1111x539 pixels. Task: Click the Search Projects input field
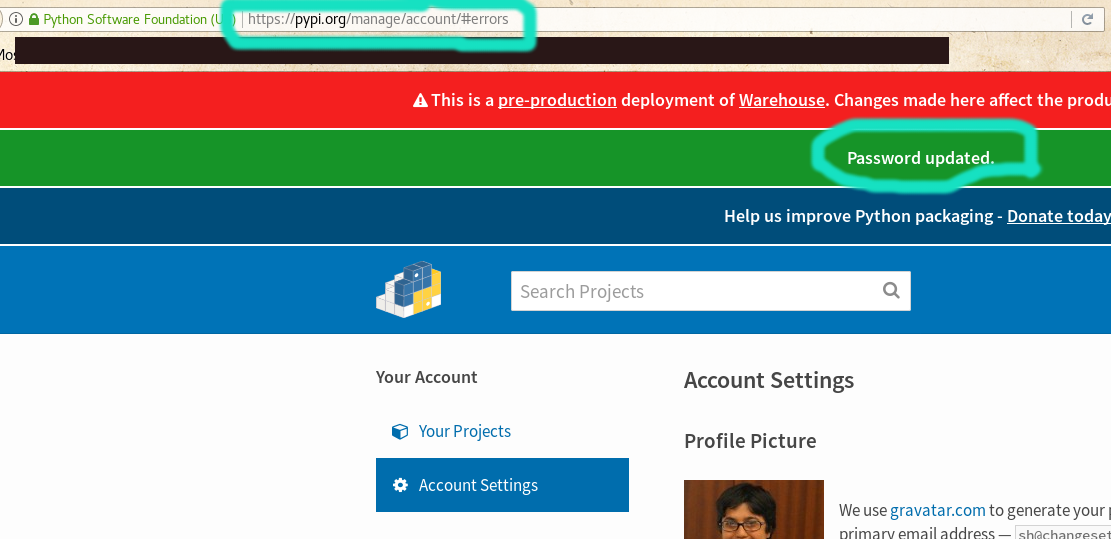[x=711, y=291]
